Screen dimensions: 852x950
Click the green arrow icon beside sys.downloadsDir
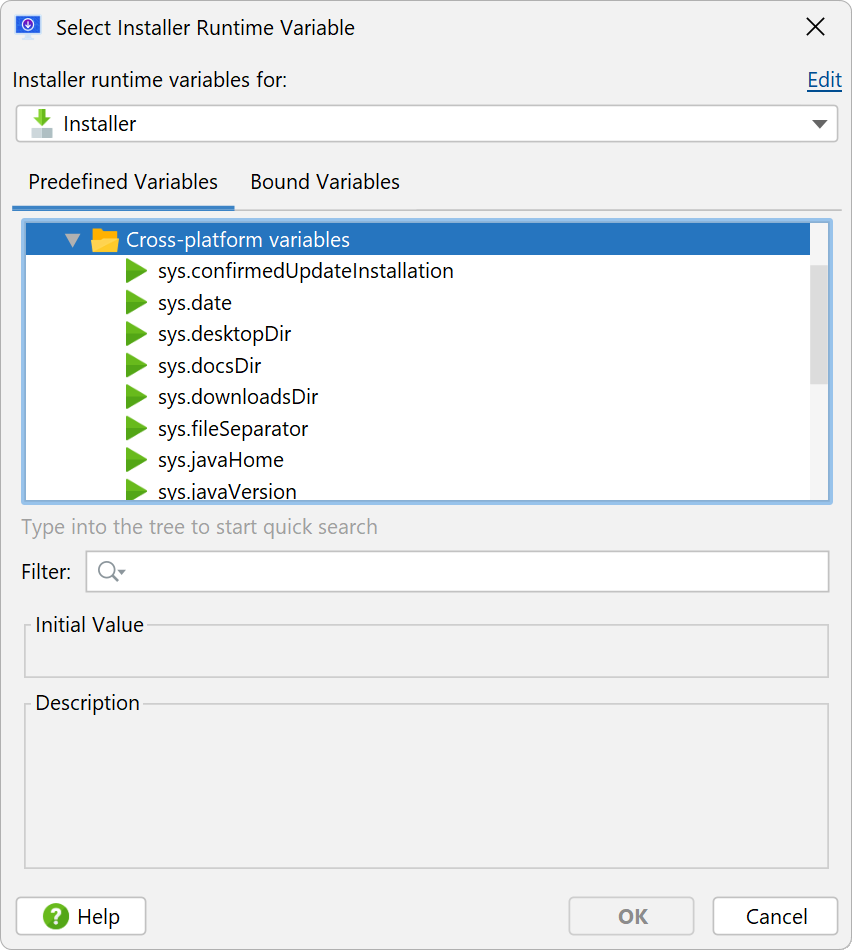(x=136, y=397)
